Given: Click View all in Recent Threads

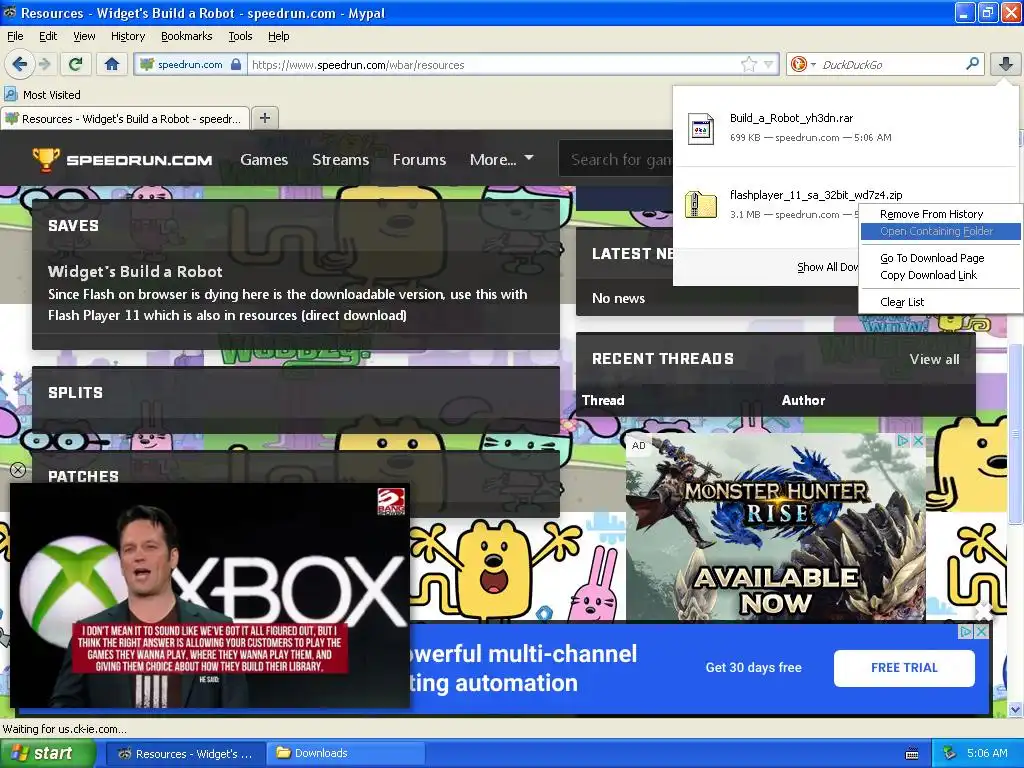Looking at the screenshot, I should (934, 359).
